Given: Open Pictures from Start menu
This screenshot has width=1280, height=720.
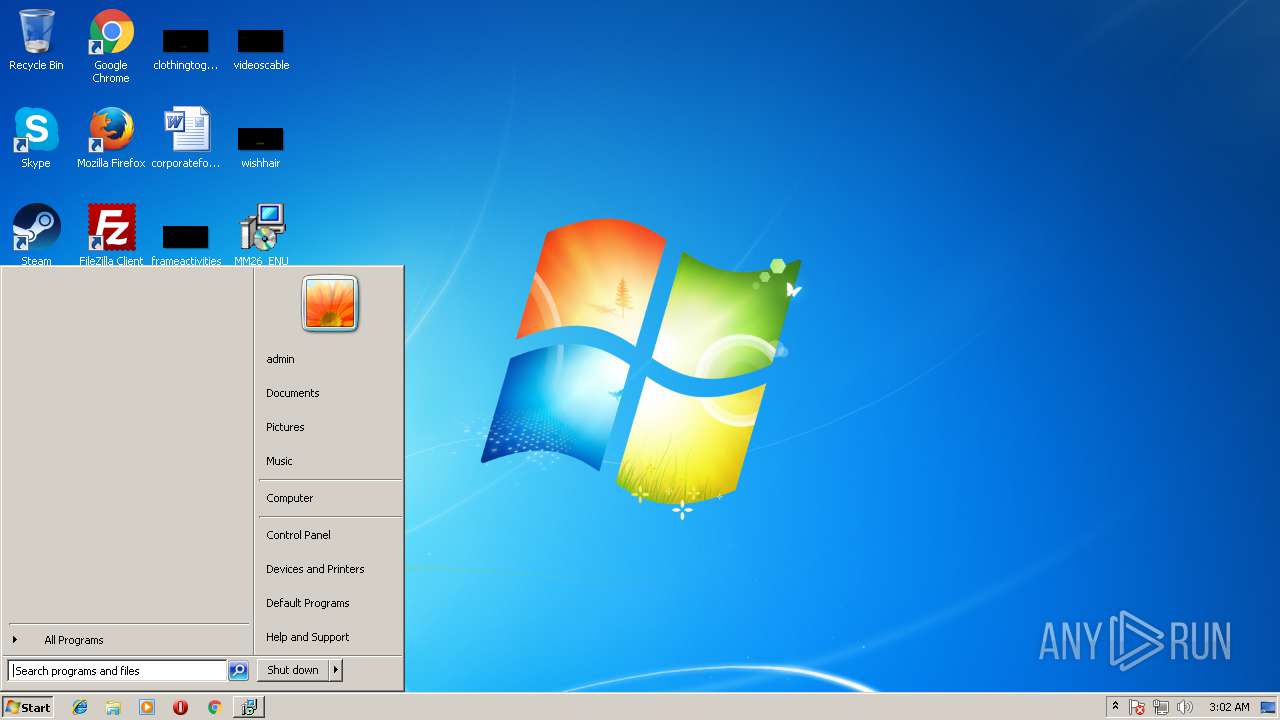Looking at the screenshot, I should [330, 427].
